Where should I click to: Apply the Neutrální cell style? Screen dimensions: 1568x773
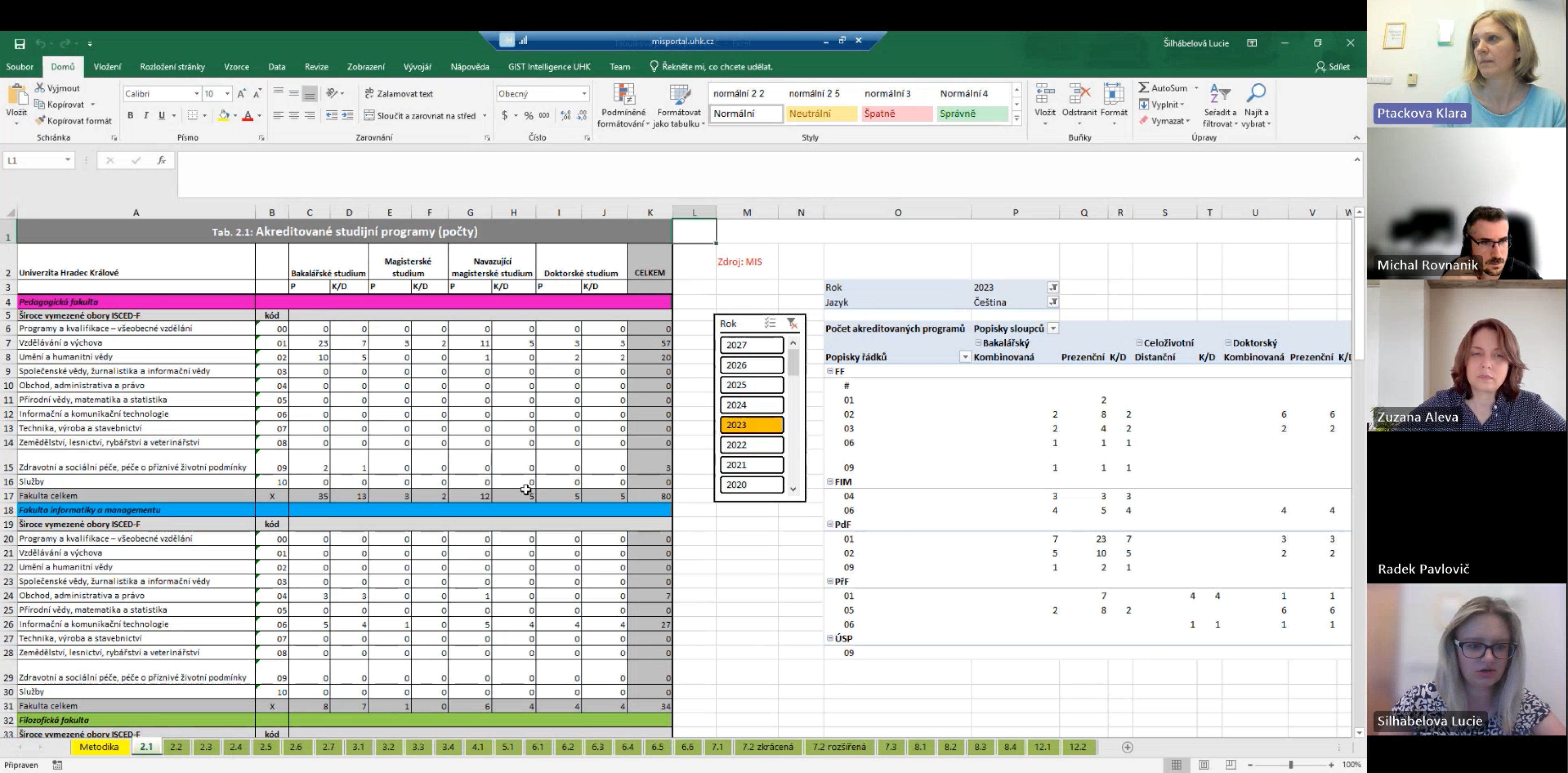click(x=821, y=114)
